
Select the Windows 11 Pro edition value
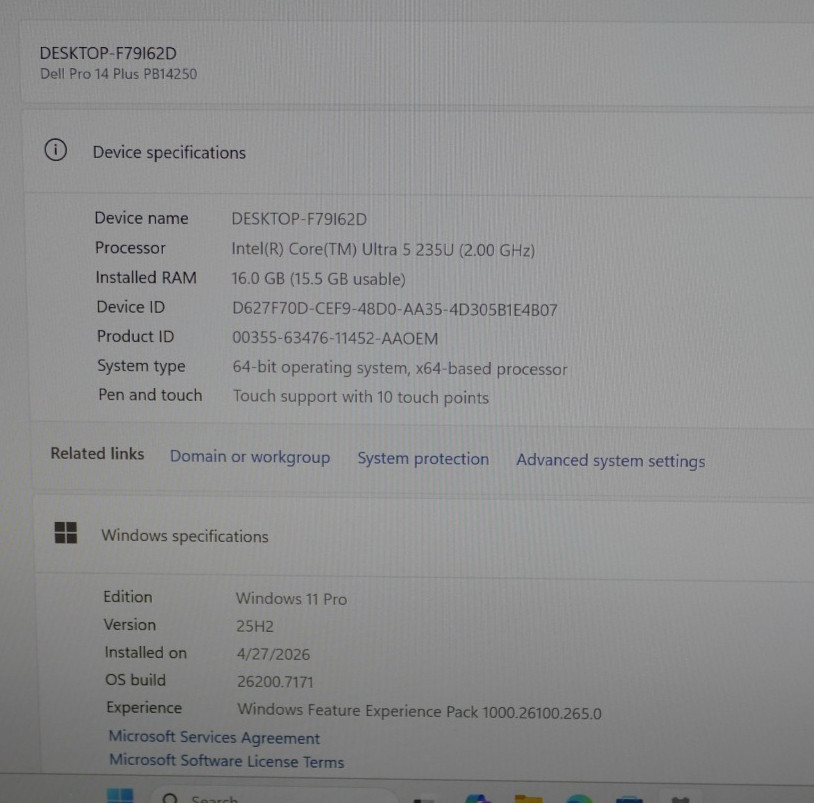pos(291,599)
